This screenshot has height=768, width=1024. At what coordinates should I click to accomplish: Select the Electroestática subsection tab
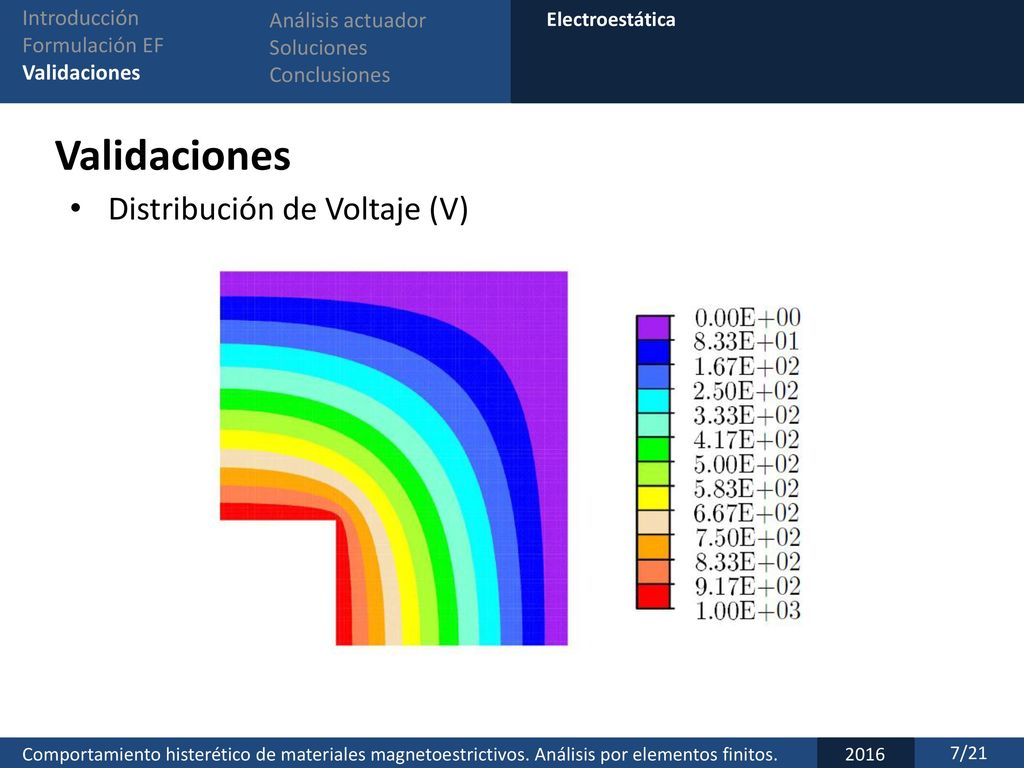(x=611, y=20)
